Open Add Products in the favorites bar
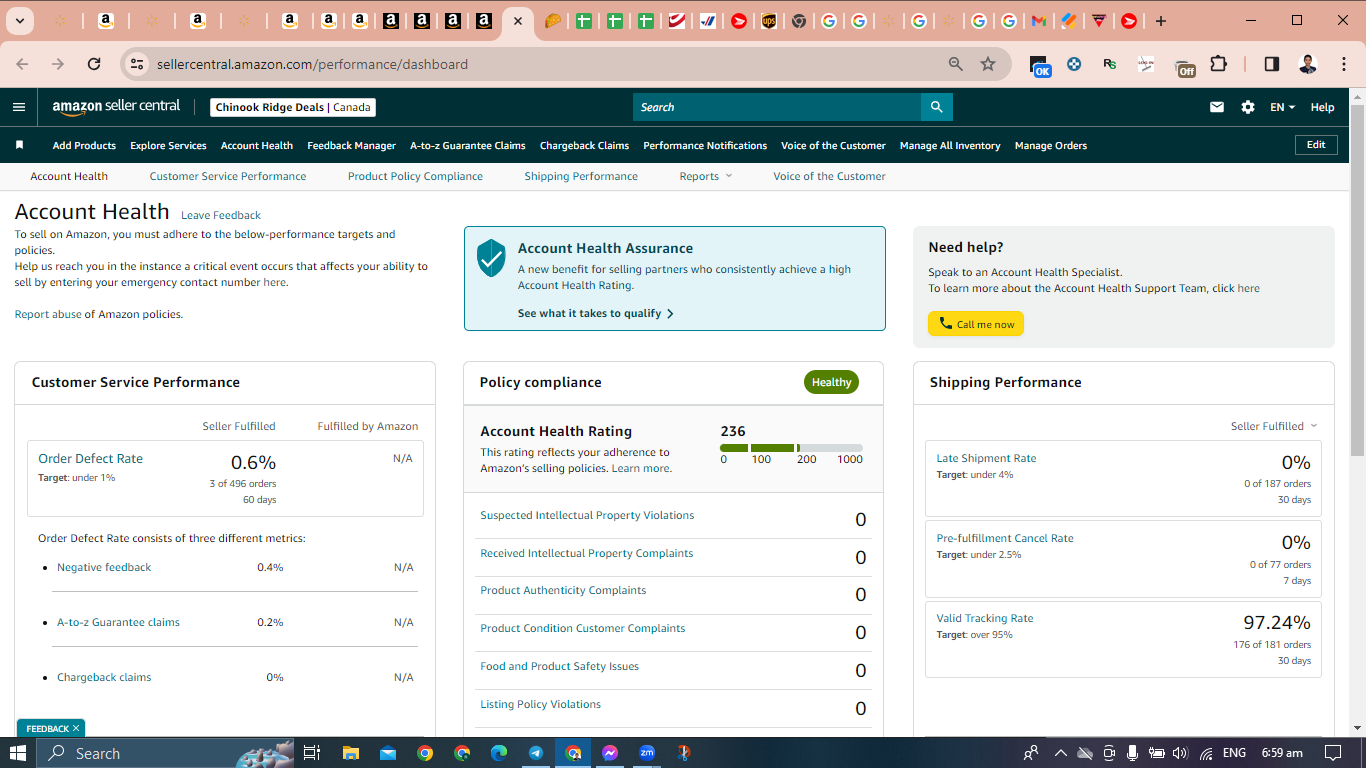Viewport: 1366px width, 768px height. click(84, 145)
